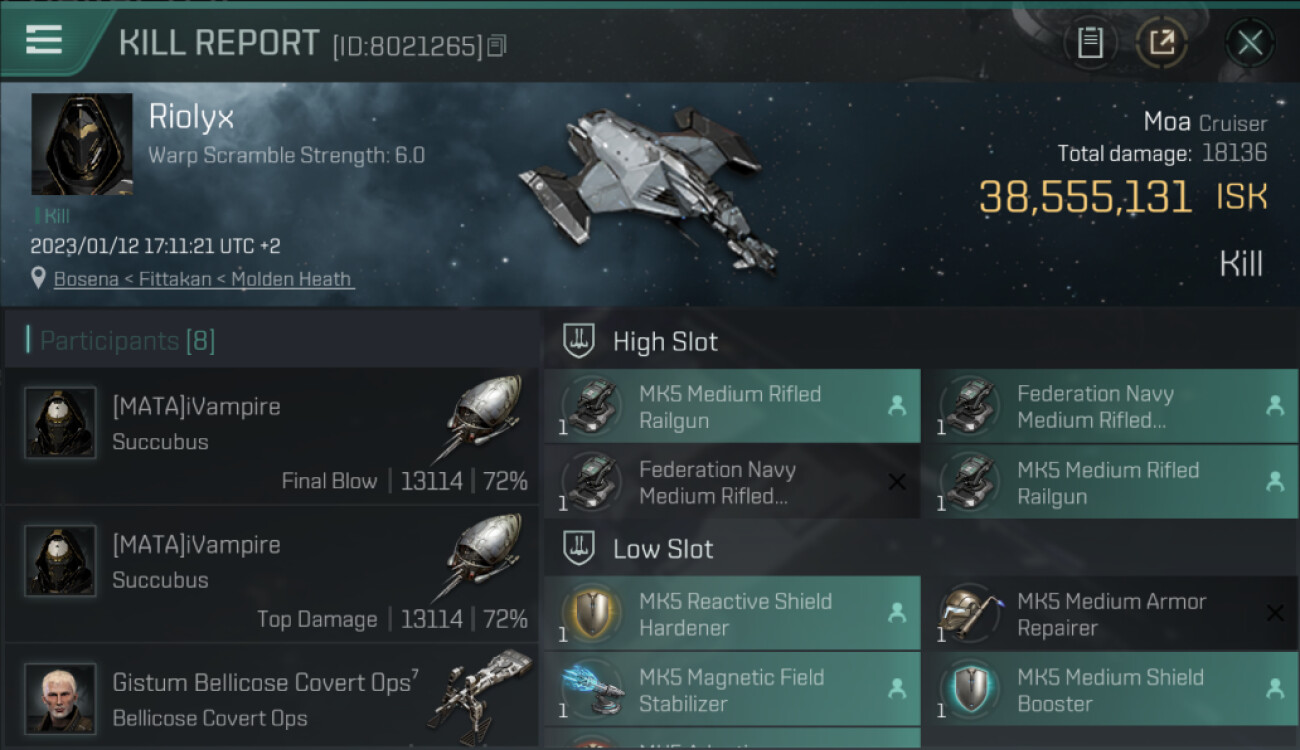The width and height of the screenshot is (1300, 750).
Task: Click the High Slot header icon
Action: click(579, 341)
